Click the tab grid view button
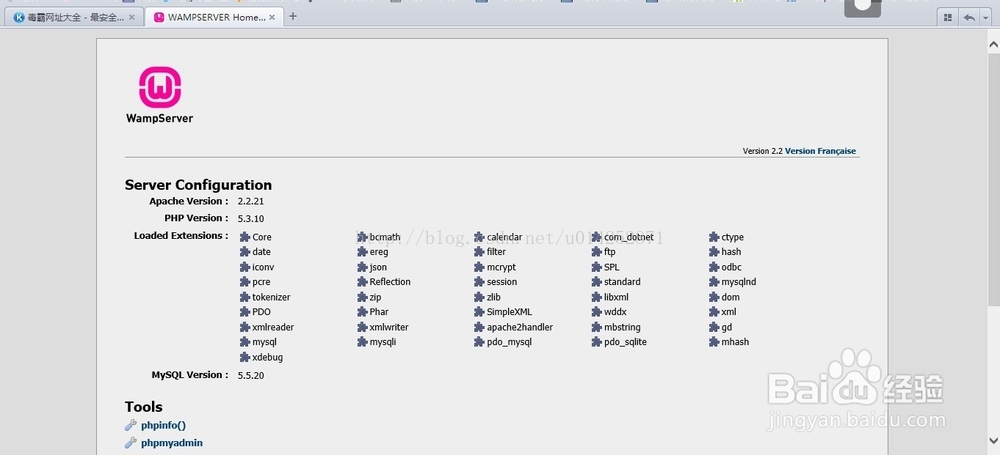The image size is (1000, 455). [948, 17]
